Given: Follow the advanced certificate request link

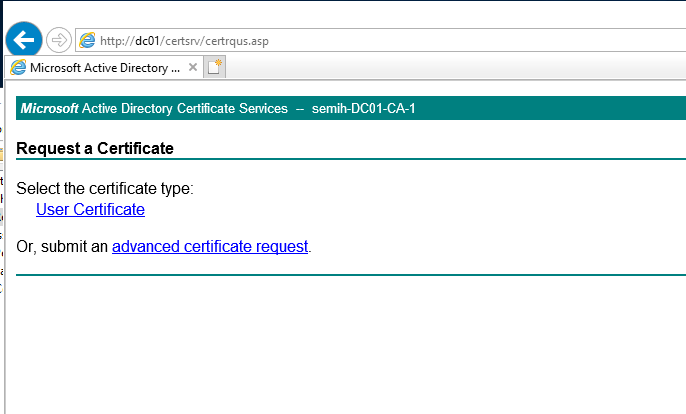Looking at the screenshot, I should tap(210, 246).
